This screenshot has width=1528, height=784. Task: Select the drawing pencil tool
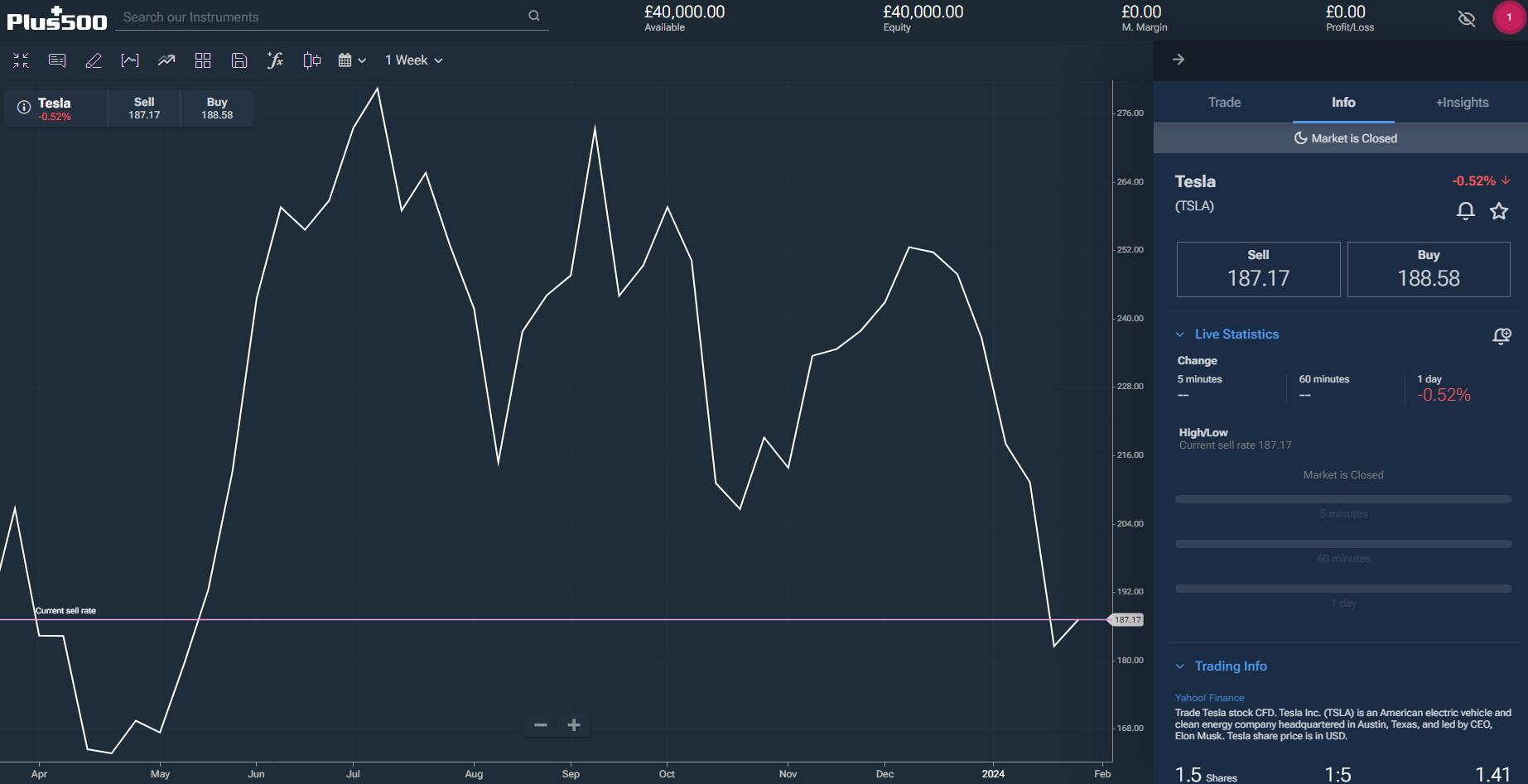pos(94,60)
